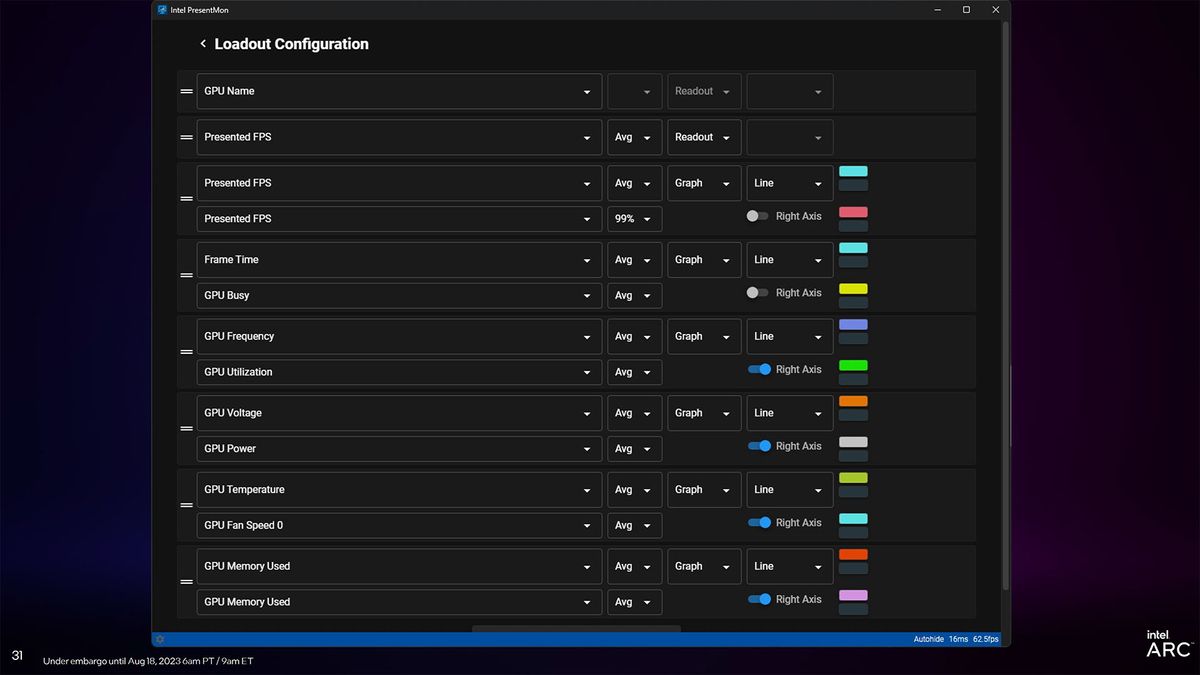This screenshot has height=675, width=1200.
Task: Pick the cyan line color for Frame Time
Action: pyautogui.click(x=853, y=248)
